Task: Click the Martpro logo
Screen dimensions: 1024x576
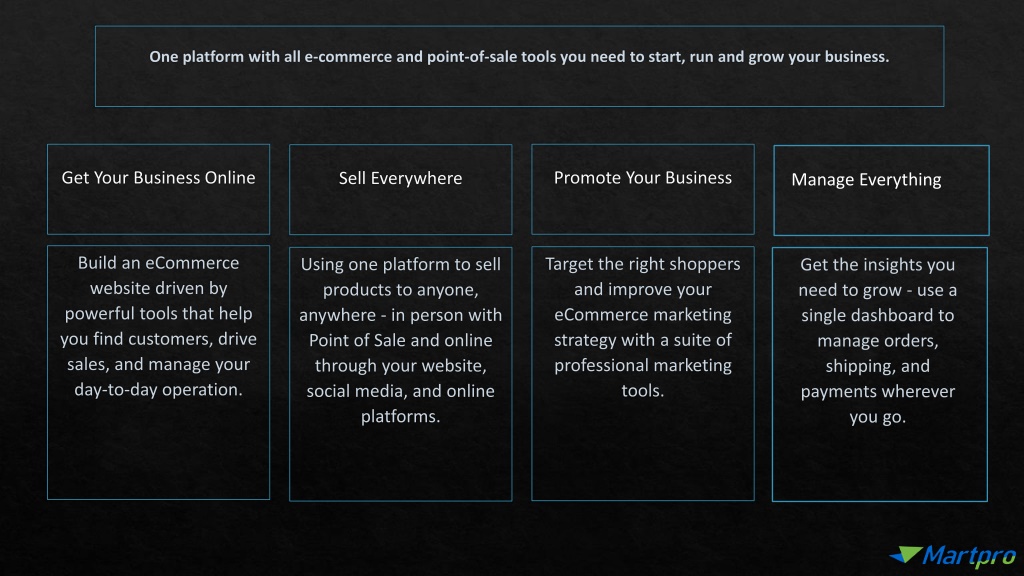Action: tap(953, 556)
